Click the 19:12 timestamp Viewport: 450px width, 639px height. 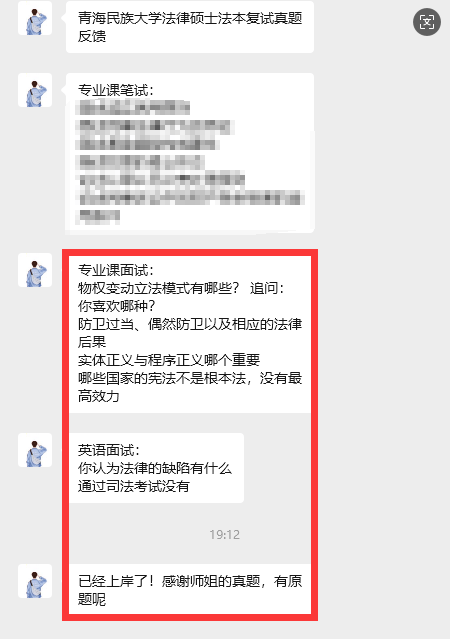(x=225, y=535)
